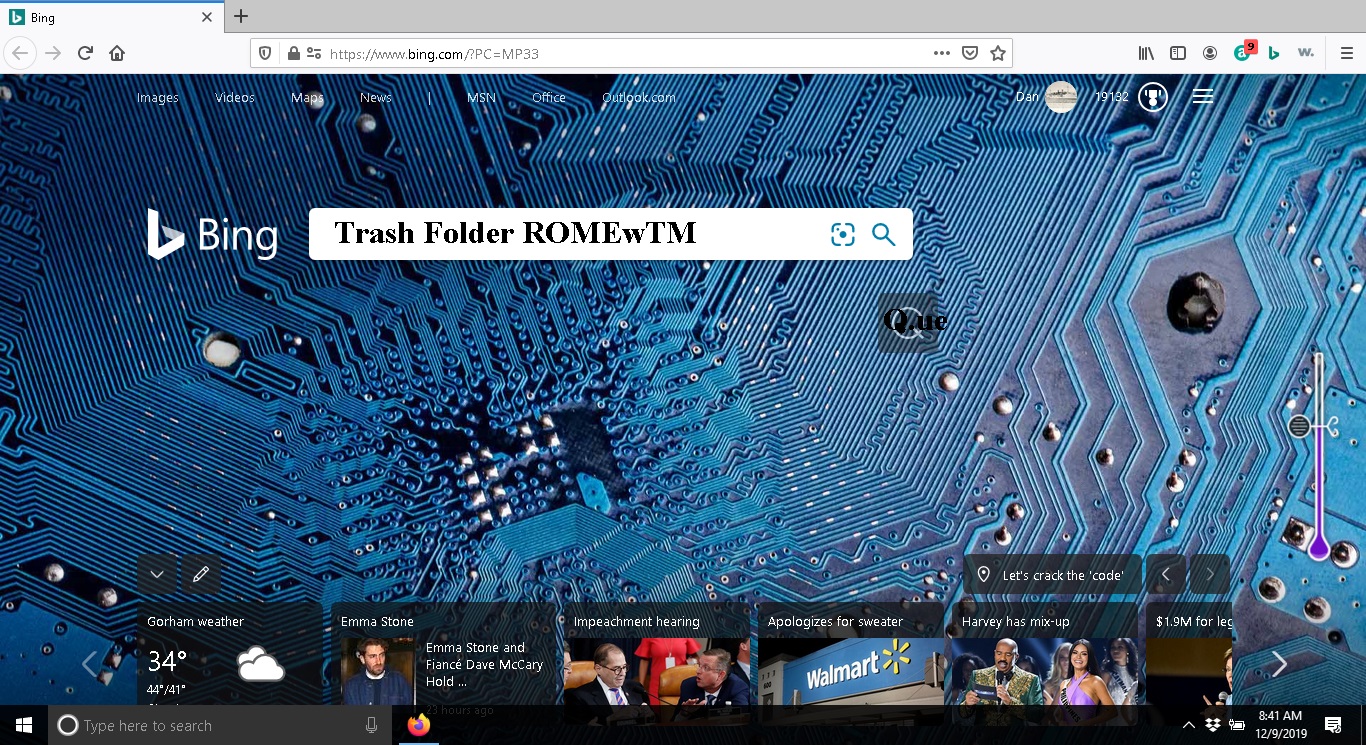This screenshot has height=745, width=1366.
Task: Open Apologizes for sweater Walmart card
Action: point(851,654)
